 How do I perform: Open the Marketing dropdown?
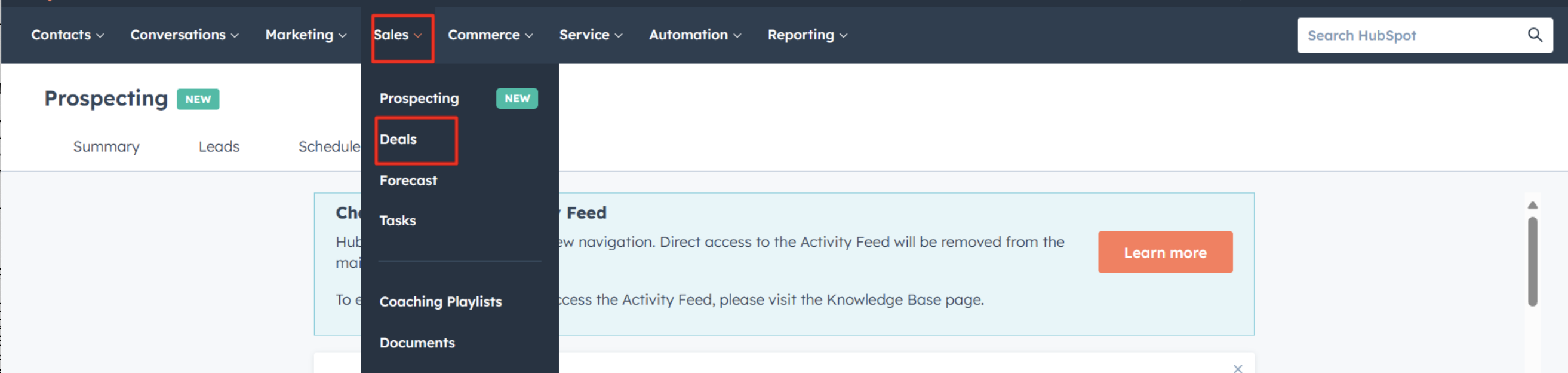pos(306,35)
